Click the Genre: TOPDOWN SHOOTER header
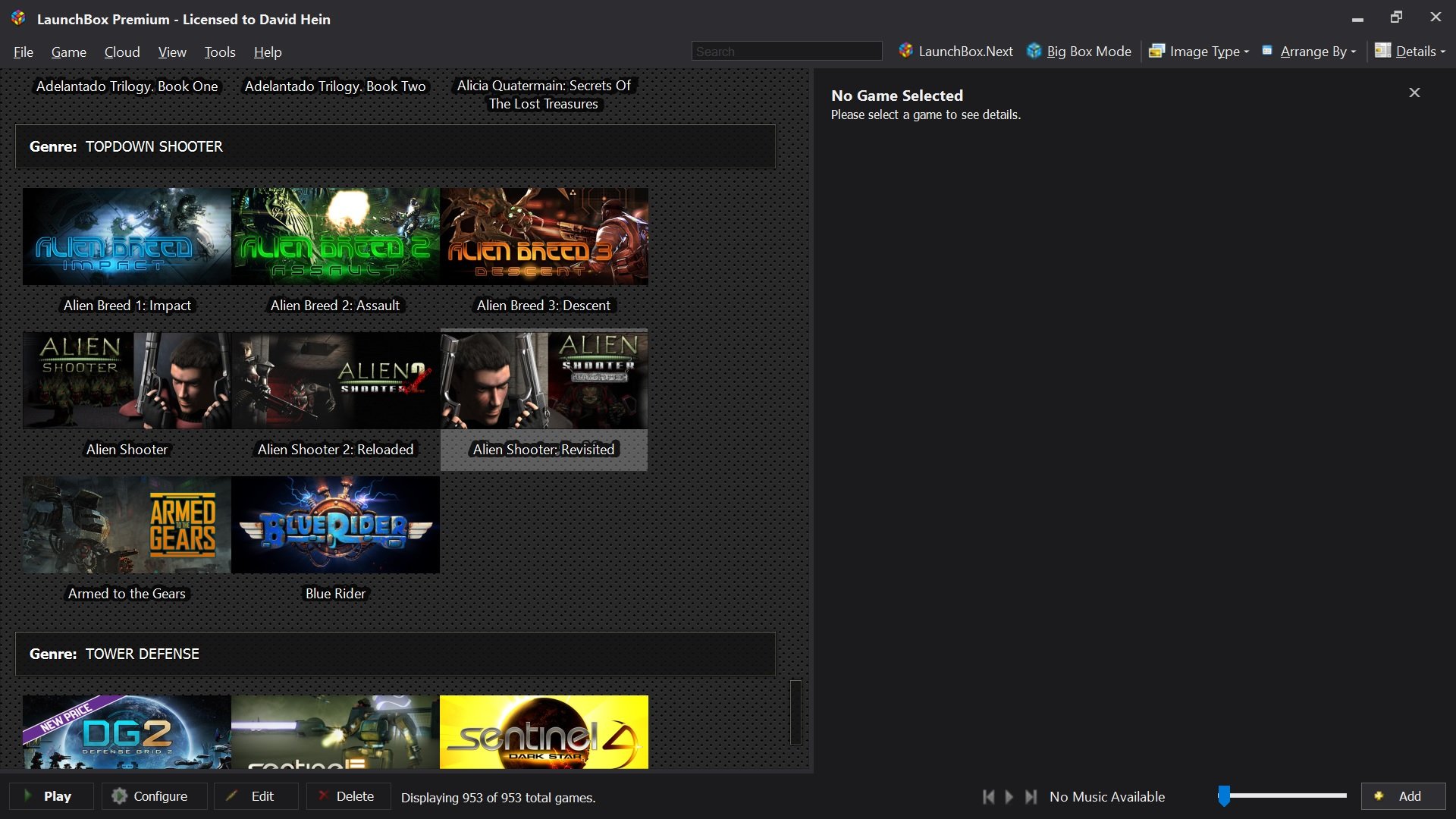1456x819 pixels. pos(395,146)
